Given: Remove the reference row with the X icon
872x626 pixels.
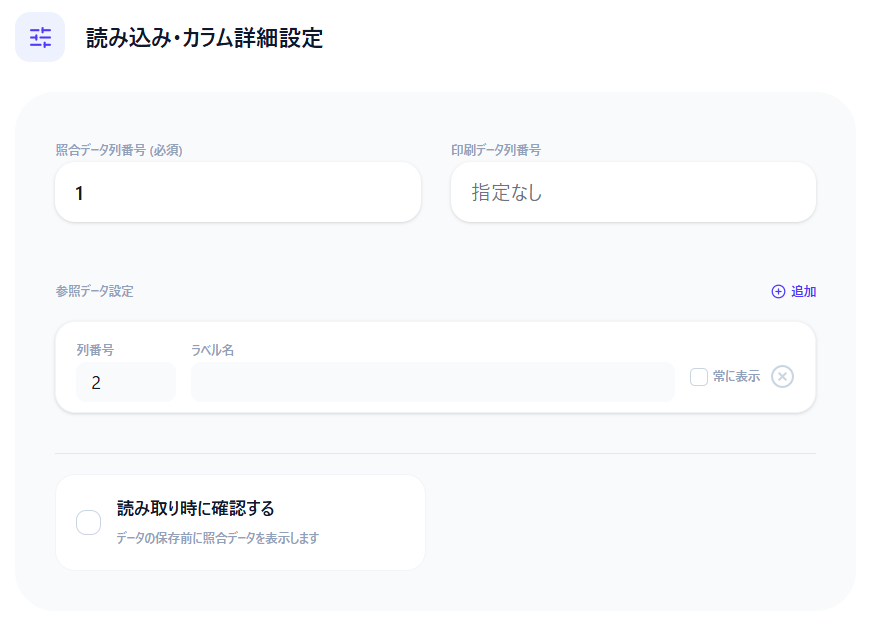Looking at the screenshot, I should tap(782, 376).
